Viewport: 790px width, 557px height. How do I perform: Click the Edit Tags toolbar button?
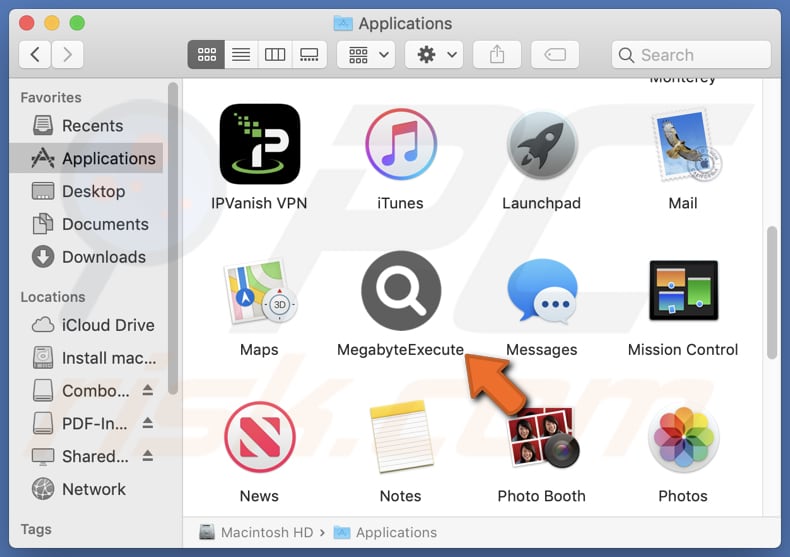point(555,54)
